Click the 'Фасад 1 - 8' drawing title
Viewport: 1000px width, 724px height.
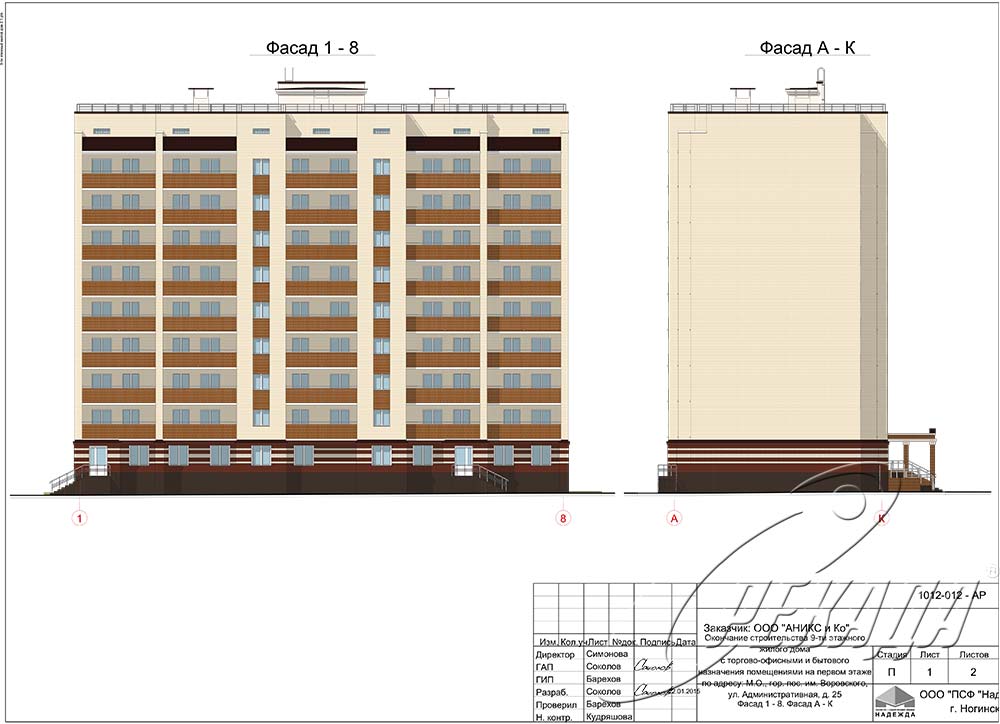pos(312,47)
